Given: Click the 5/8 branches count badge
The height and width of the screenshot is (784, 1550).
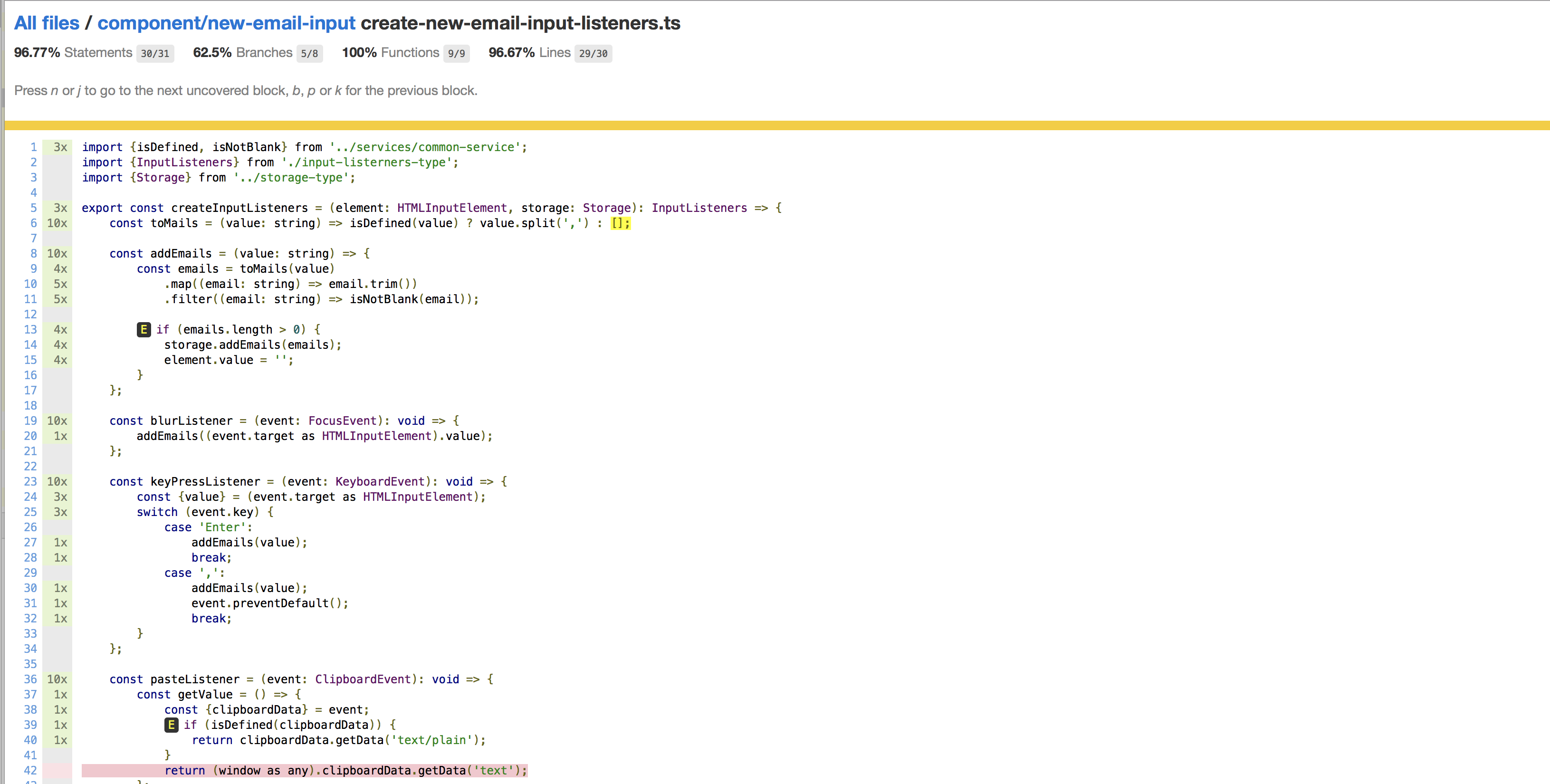Looking at the screenshot, I should pos(309,54).
